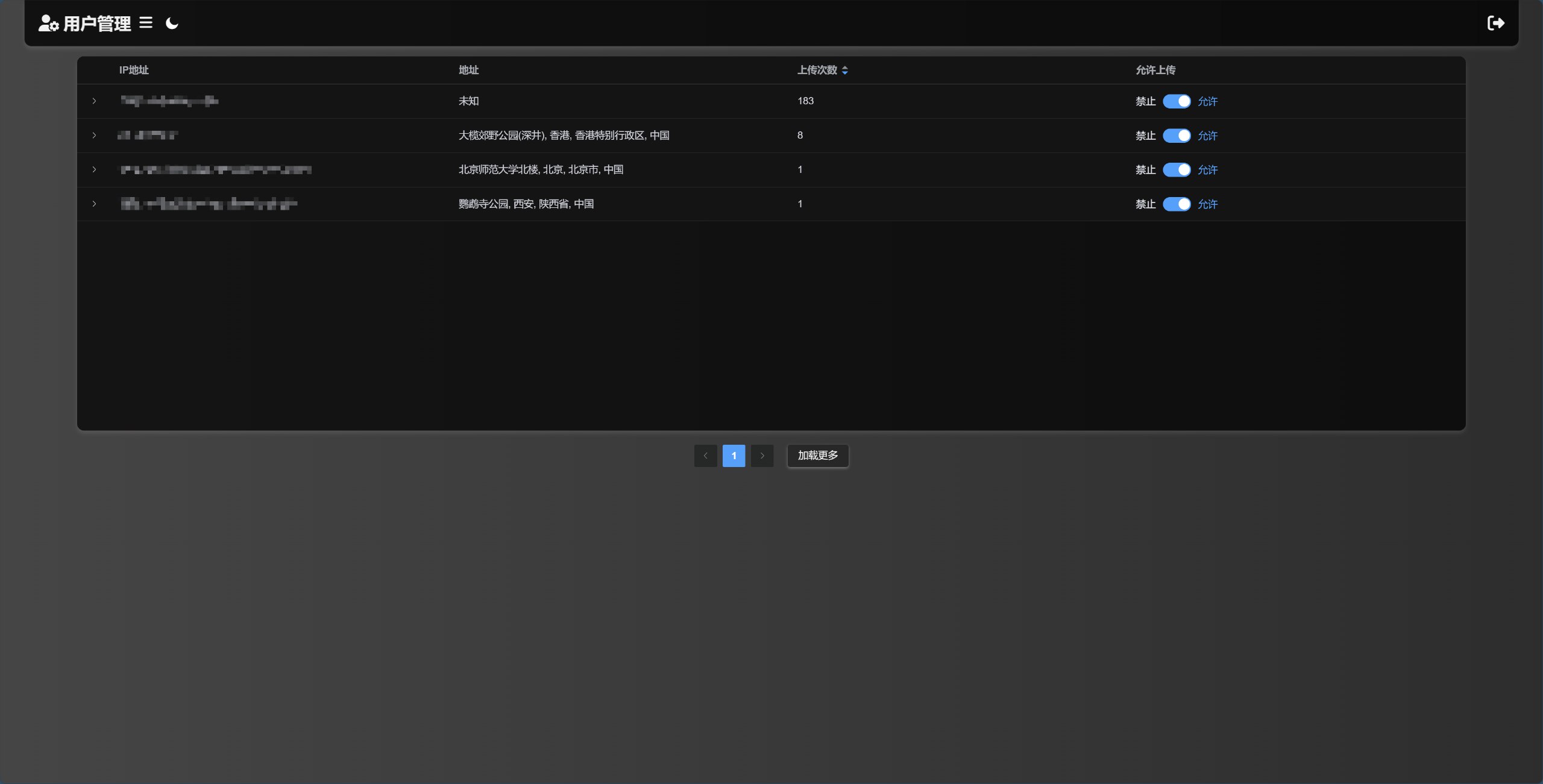Toggle upload switch for 183-uploads row
The image size is (1543, 784).
(x=1176, y=101)
